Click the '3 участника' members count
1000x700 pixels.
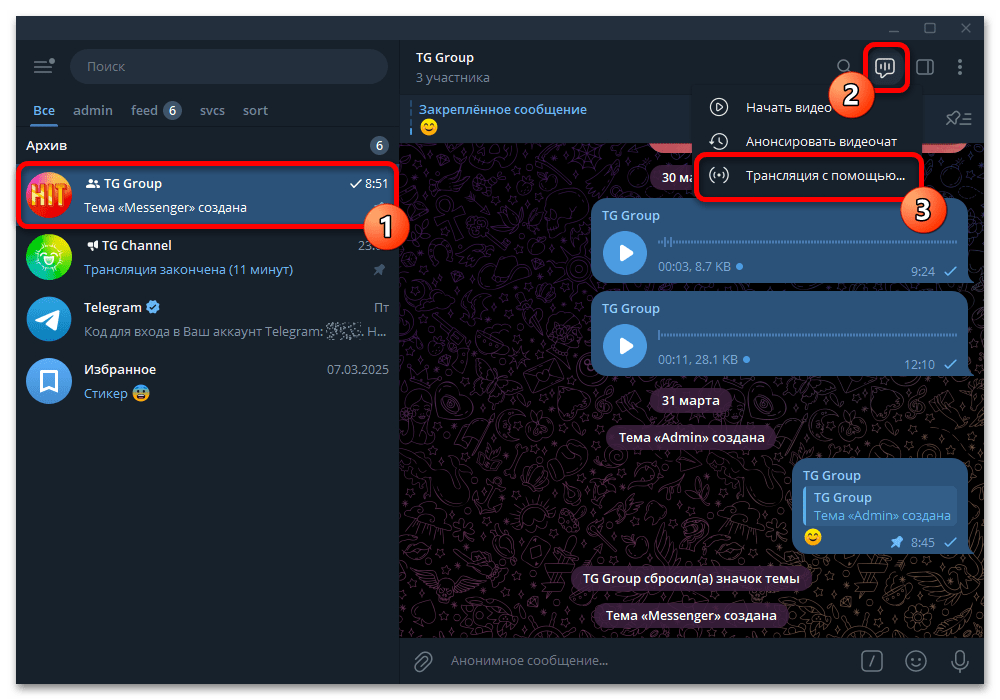[x=453, y=78]
